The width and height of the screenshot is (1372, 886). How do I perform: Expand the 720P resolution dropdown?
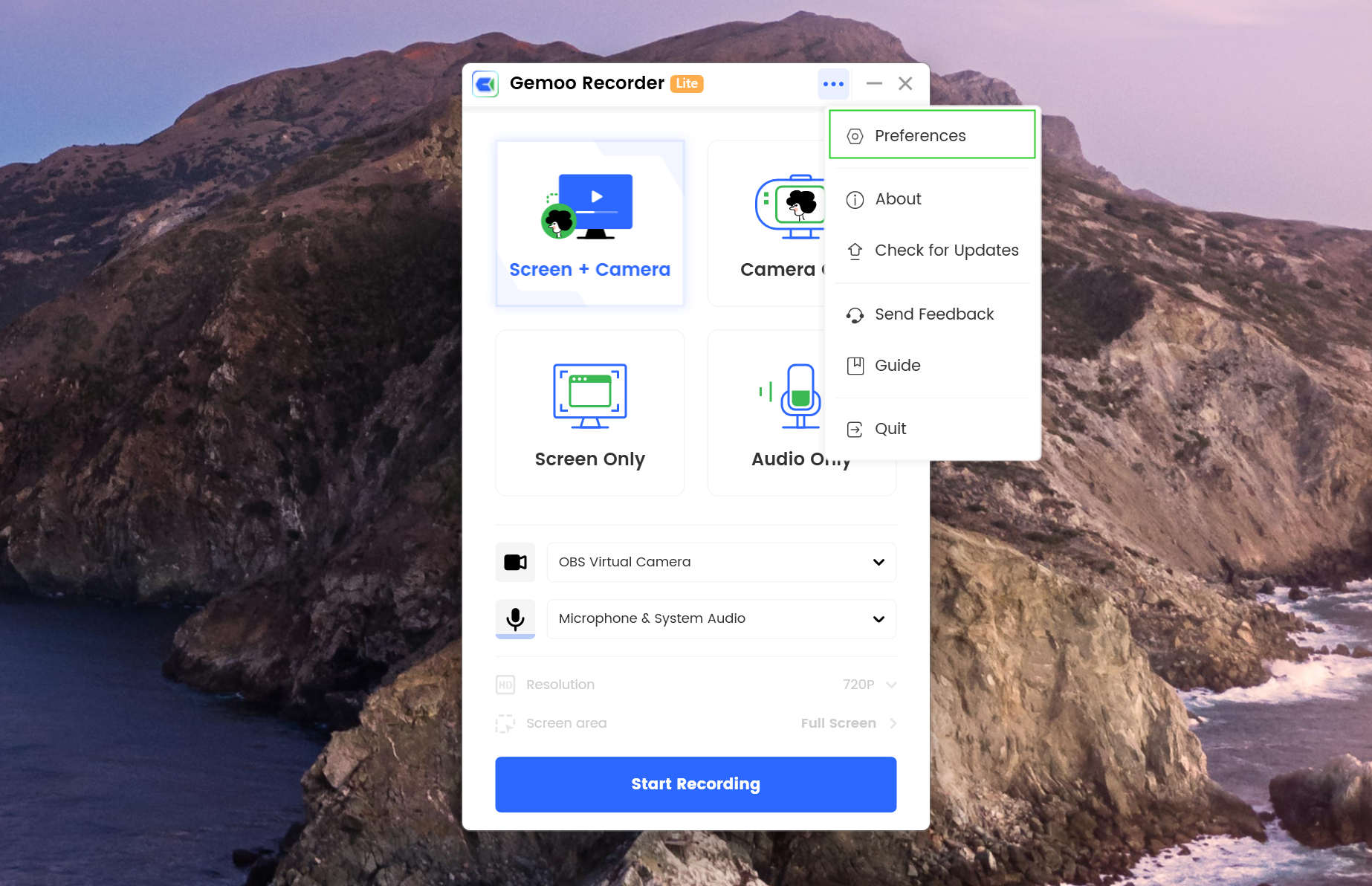pyautogui.click(x=870, y=685)
